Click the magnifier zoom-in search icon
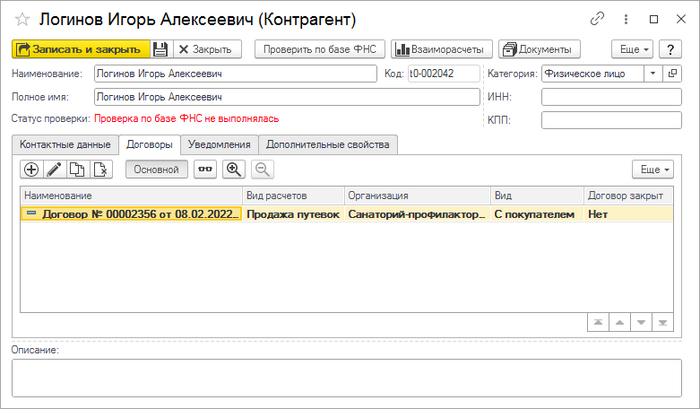 [235, 170]
